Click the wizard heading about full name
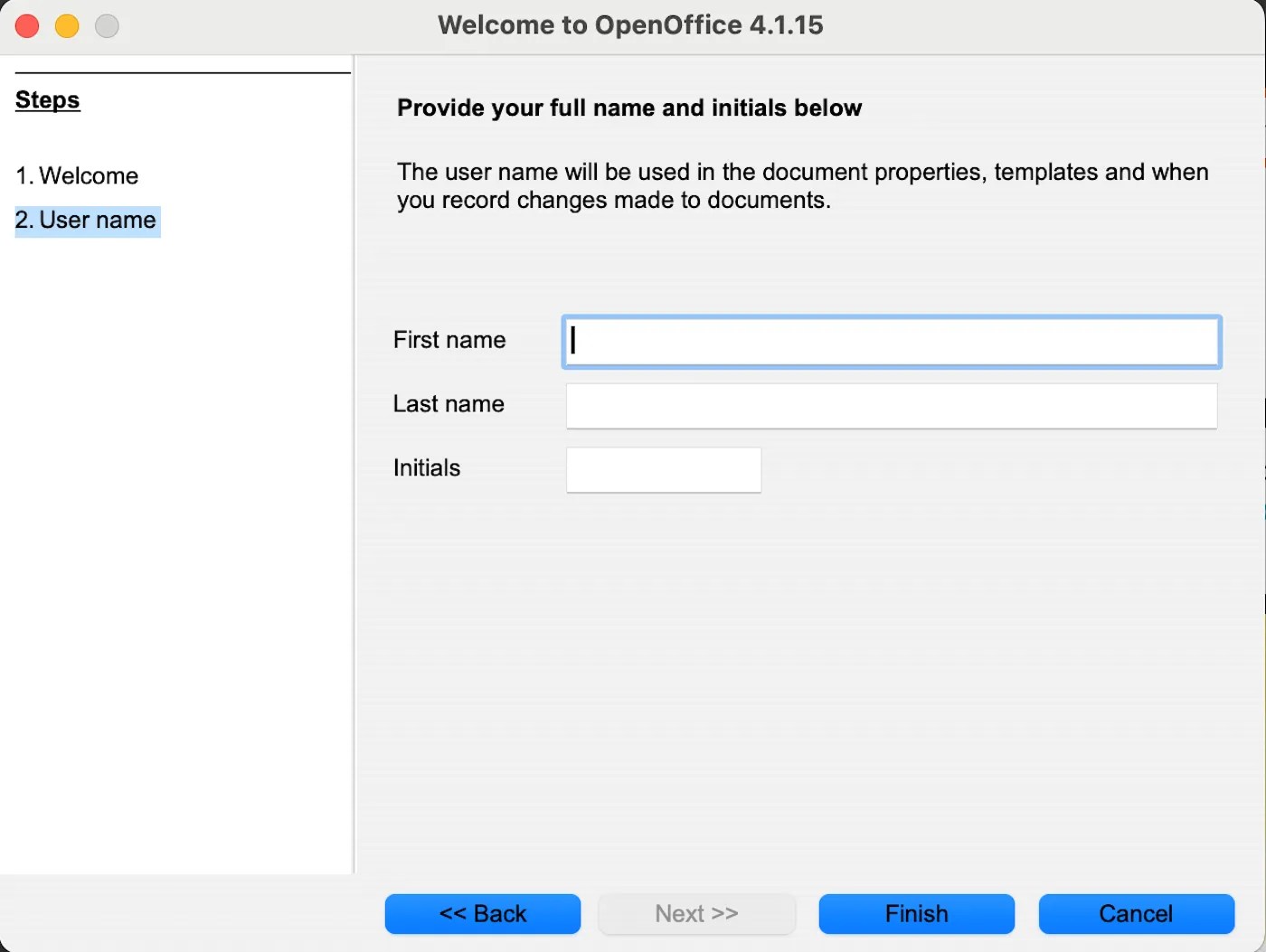Viewport: 1266px width, 952px height. point(628,108)
